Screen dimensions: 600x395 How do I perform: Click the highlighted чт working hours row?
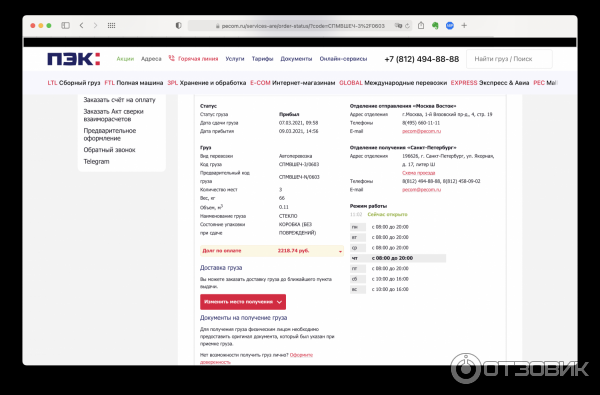pos(398,258)
